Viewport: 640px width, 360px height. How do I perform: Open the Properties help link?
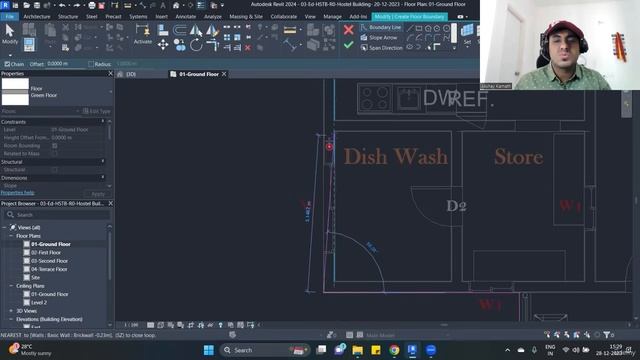tap(17, 193)
